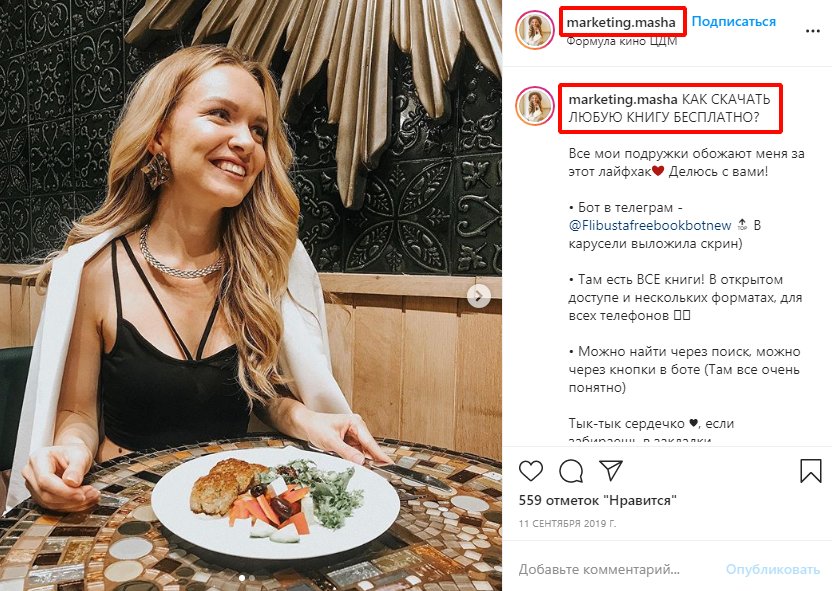Open comments via the speech bubble icon
This screenshot has width=832, height=591.
[571, 471]
